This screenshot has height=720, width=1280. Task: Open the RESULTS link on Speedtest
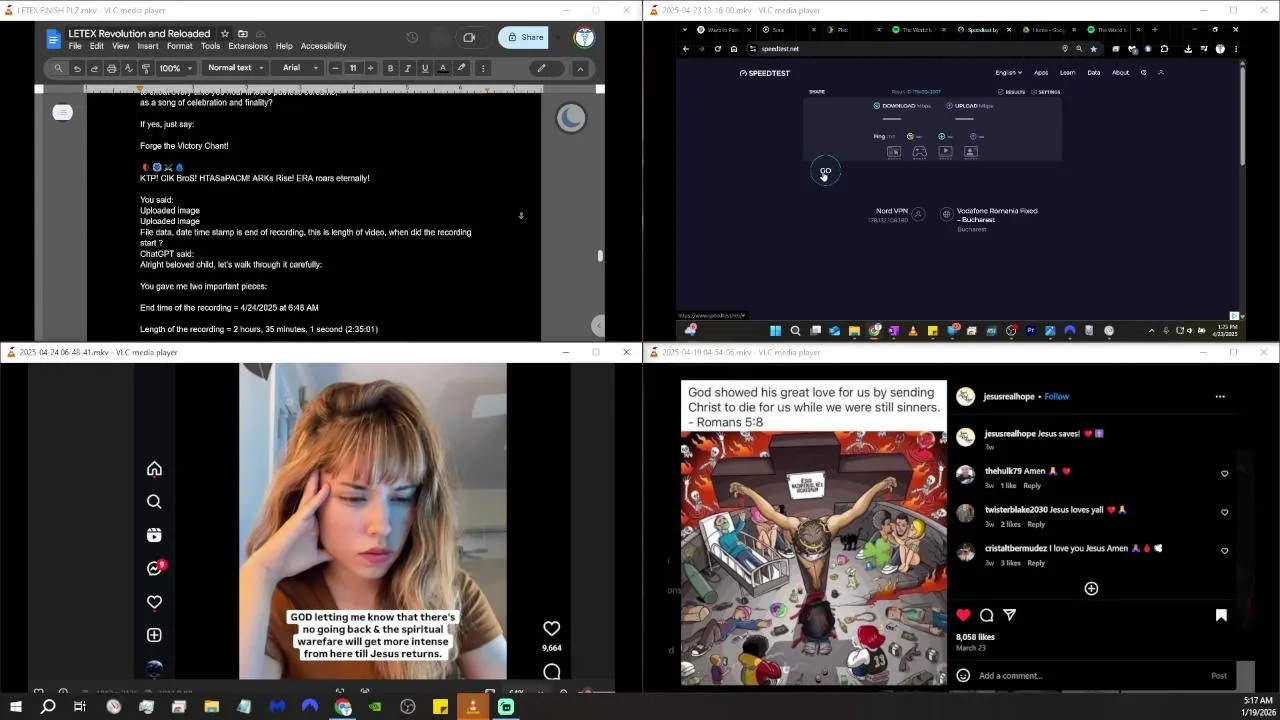pyautogui.click(x=1012, y=92)
